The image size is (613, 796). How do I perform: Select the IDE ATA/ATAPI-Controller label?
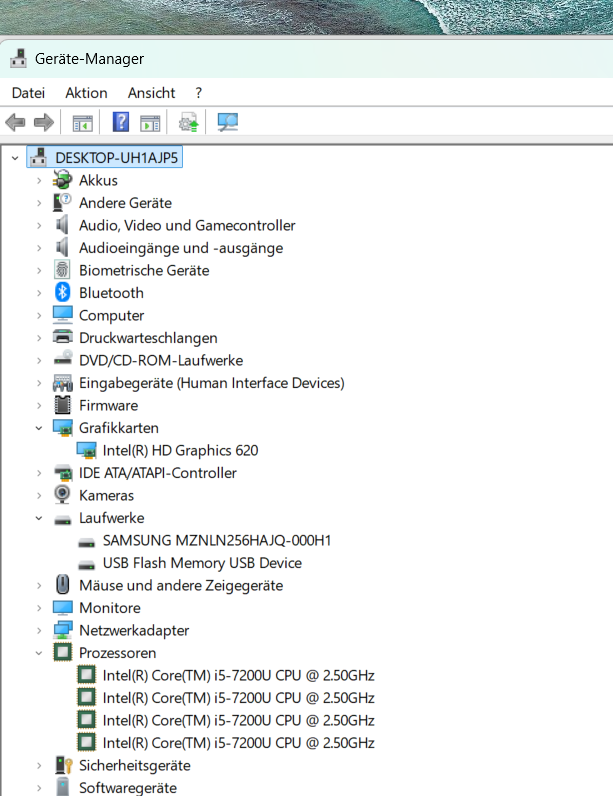(x=158, y=473)
